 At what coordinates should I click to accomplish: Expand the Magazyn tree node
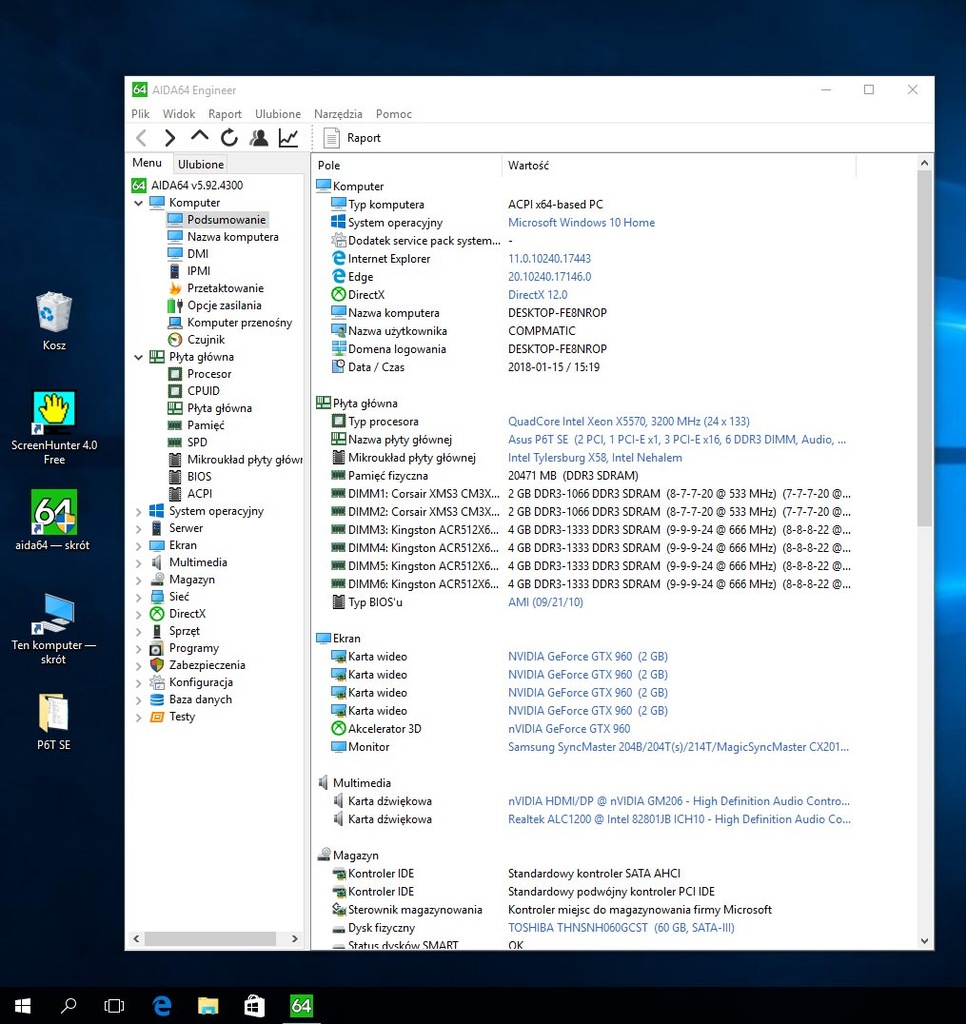point(138,580)
